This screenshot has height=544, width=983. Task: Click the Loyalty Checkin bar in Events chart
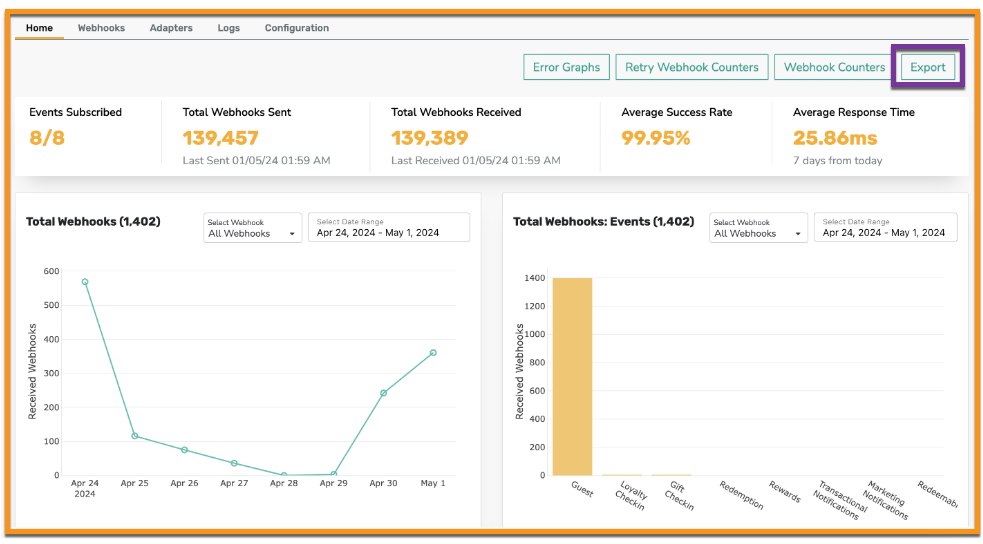click(622, 474)
